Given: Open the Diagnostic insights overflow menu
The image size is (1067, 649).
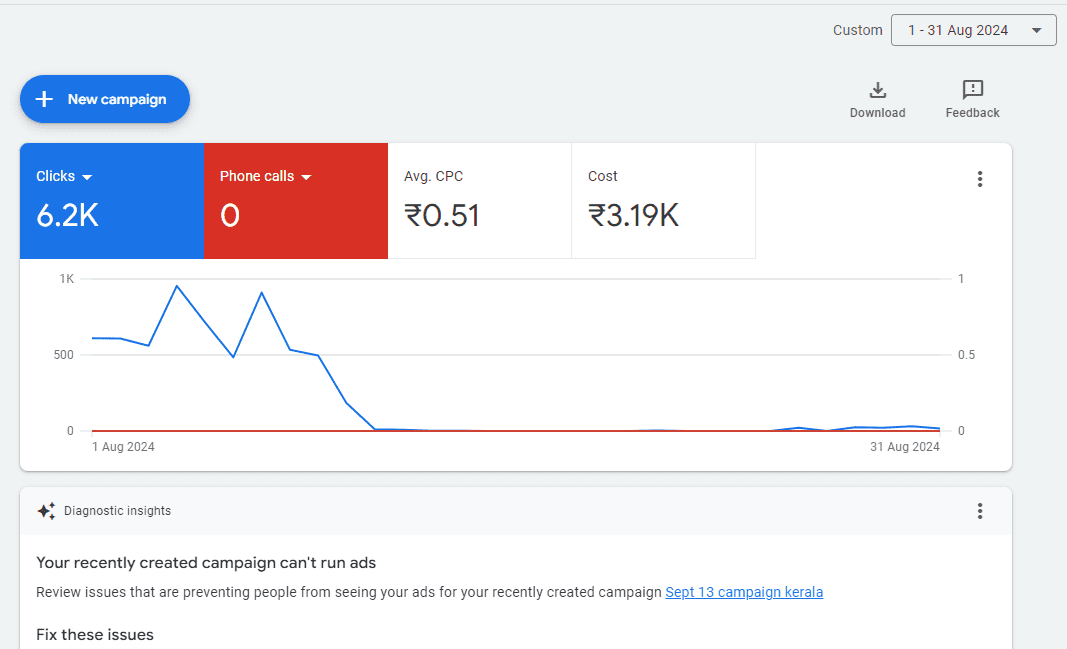Looking at the screenshot, I should tap(980, 511).
